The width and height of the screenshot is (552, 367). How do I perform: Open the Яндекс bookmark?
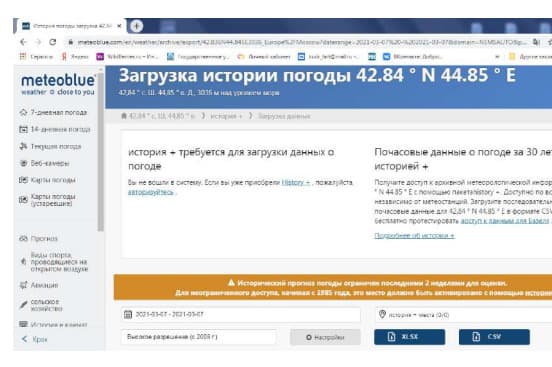pos(75,56)
